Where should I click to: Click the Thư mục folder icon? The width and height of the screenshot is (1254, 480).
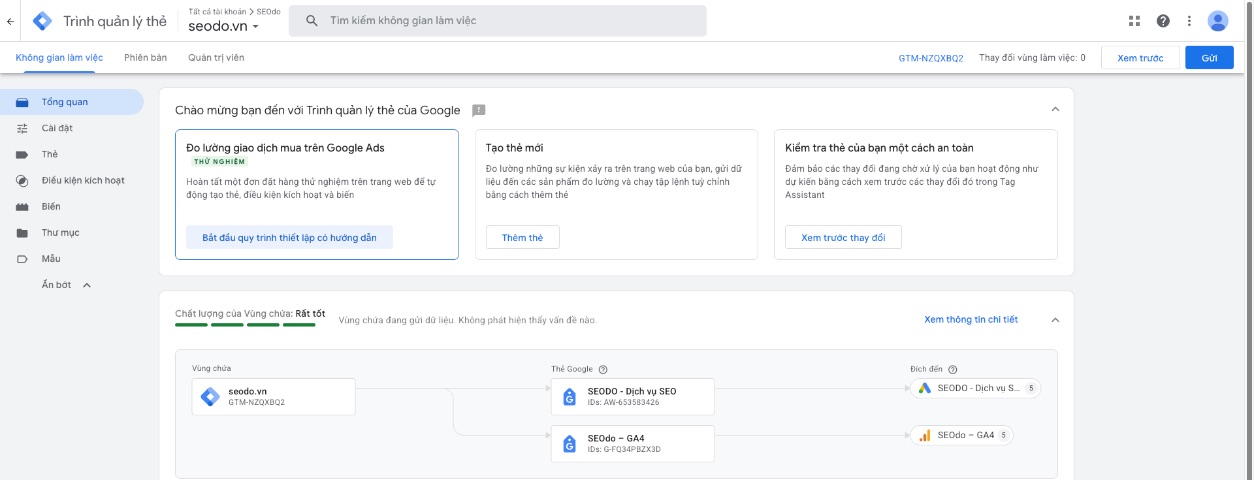pos(22,233)
